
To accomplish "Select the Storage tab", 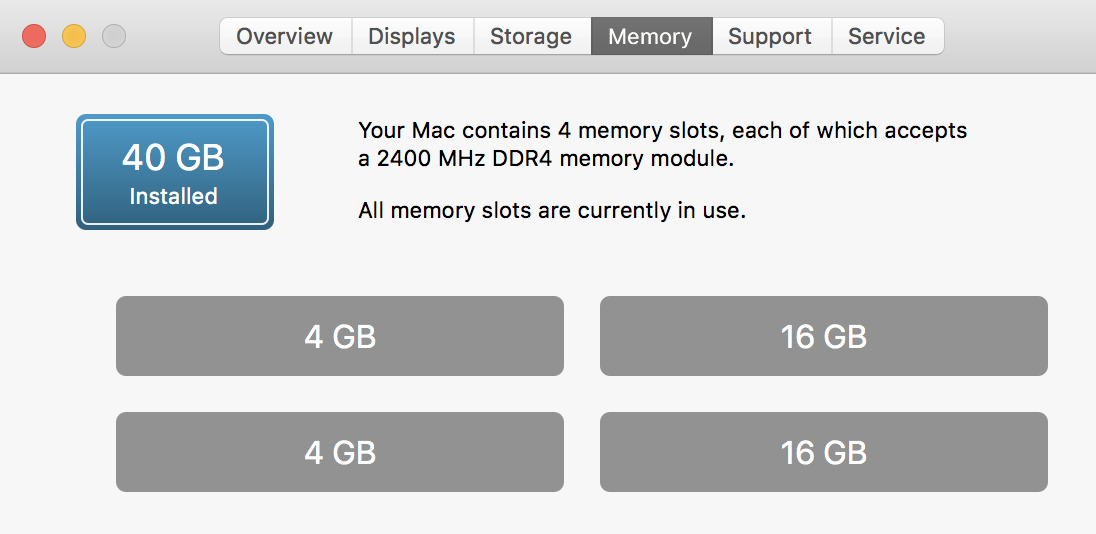I will click(531, 37).
